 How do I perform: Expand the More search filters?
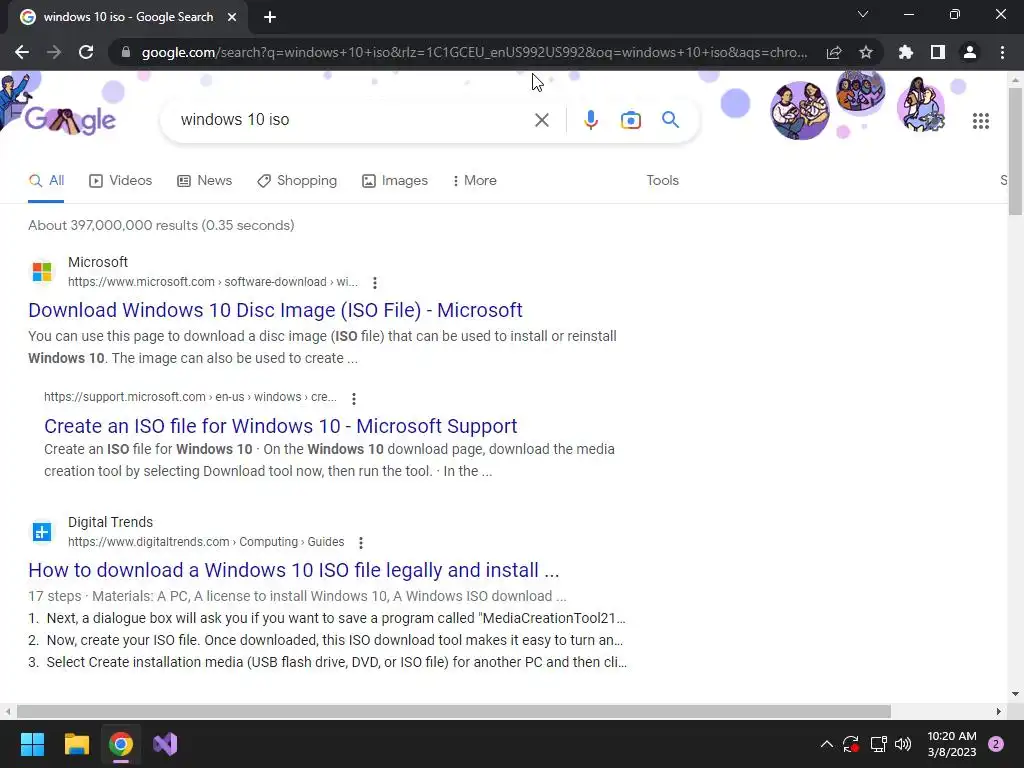point(475,181)
